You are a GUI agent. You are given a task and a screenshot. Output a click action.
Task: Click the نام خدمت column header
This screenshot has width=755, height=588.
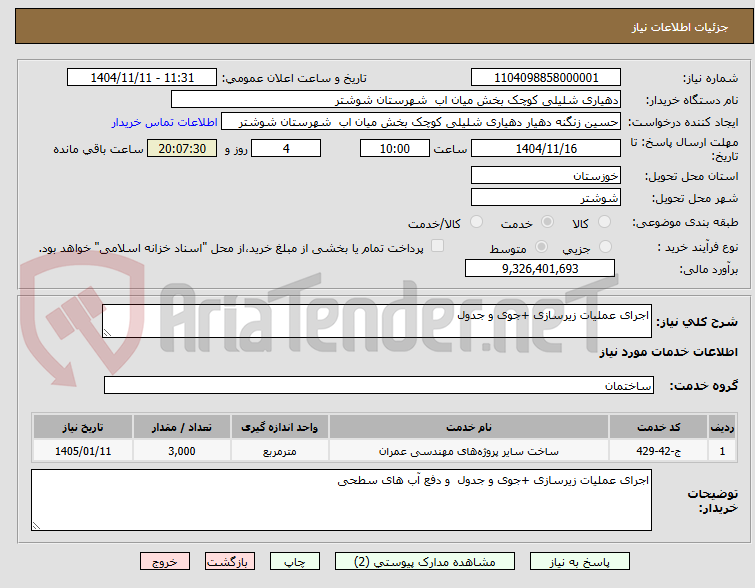pyautogui.click(x=469, y=428)
